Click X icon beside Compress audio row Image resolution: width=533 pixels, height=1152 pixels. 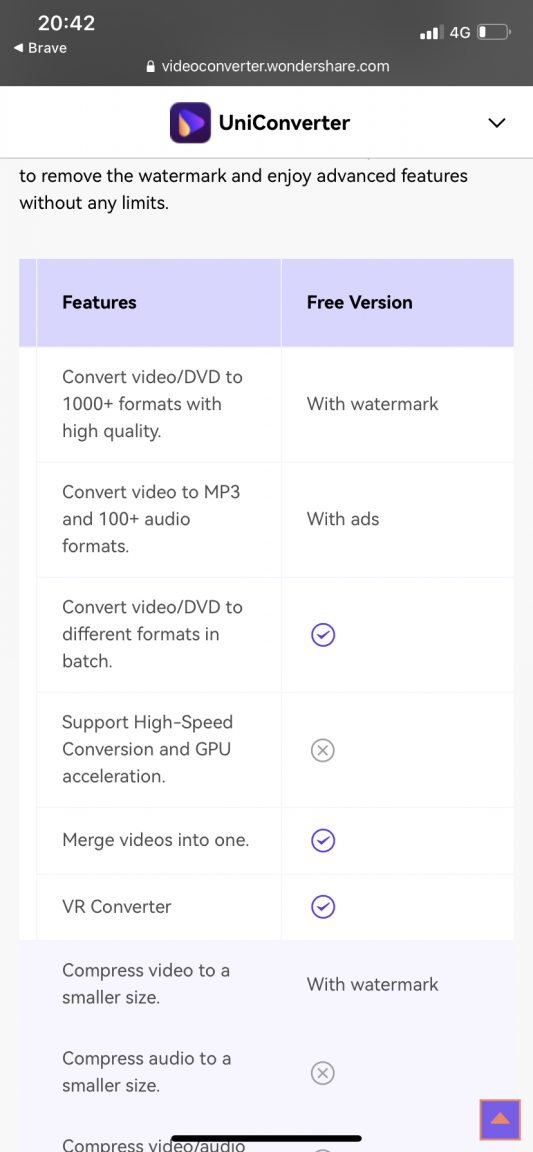coord(323,1073)
